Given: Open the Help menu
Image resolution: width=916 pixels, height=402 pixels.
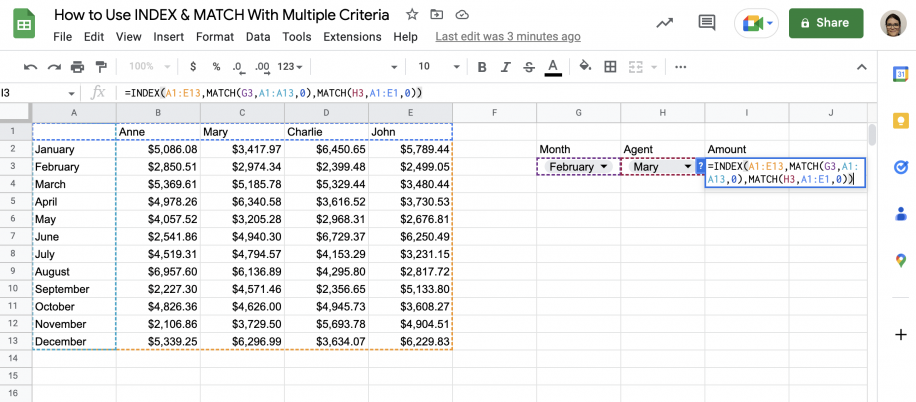Looking at the screenshot, I should [405, 37].
